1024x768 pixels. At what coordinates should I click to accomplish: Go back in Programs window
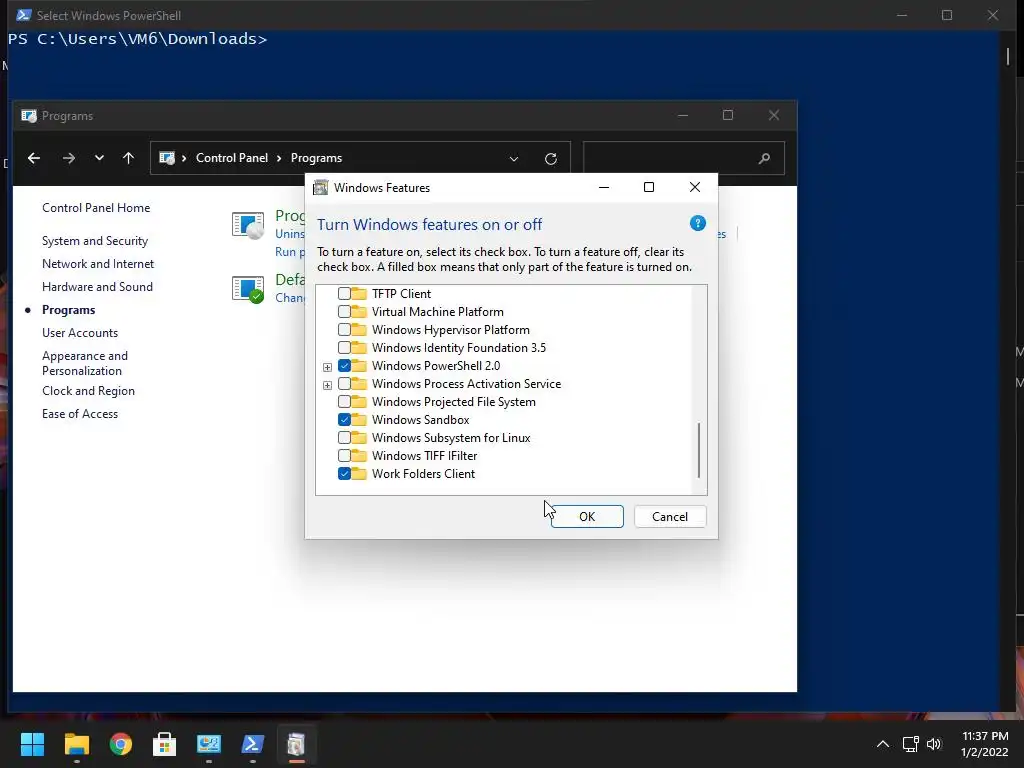coord(34,158)
